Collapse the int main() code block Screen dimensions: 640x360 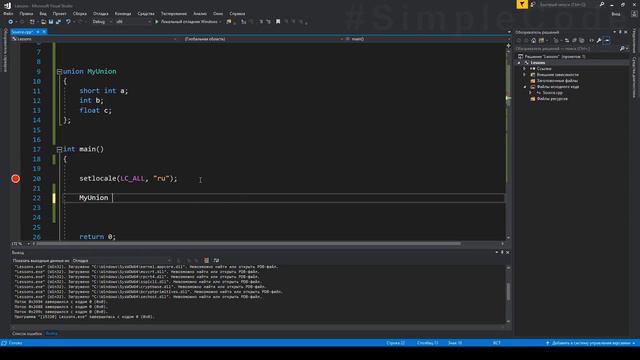click(59, 149)
